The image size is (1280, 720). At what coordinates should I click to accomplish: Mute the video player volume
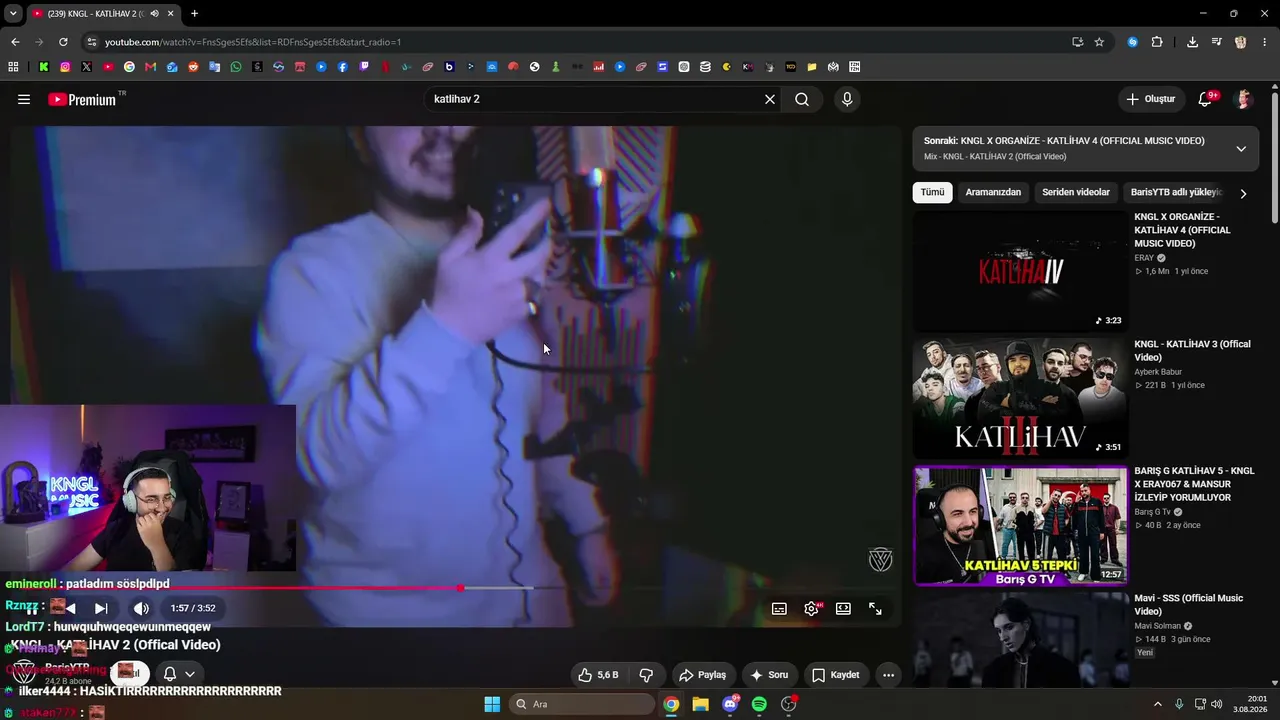[x=141, y=608]
